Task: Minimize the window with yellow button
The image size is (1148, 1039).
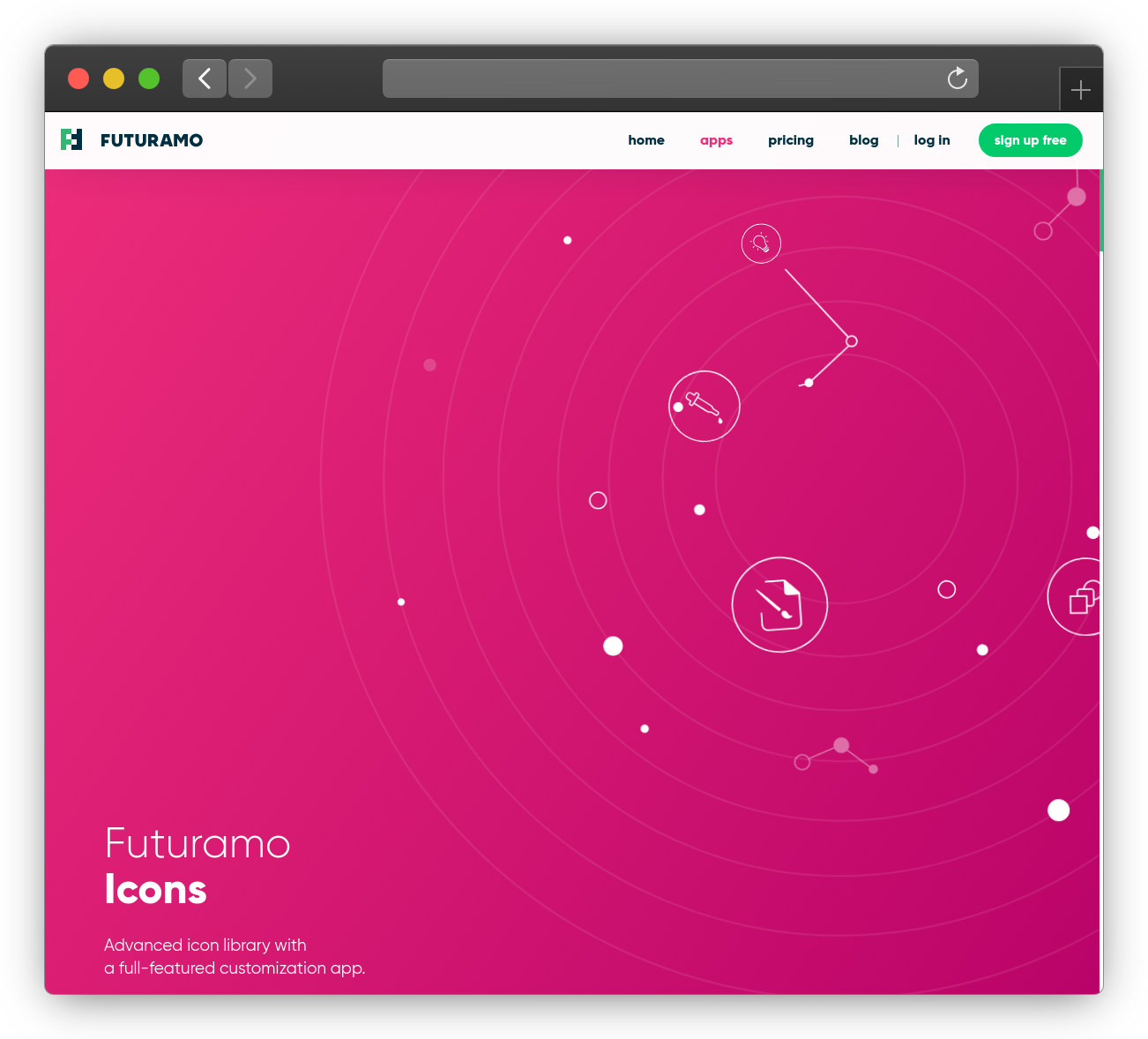Action: 114,78
